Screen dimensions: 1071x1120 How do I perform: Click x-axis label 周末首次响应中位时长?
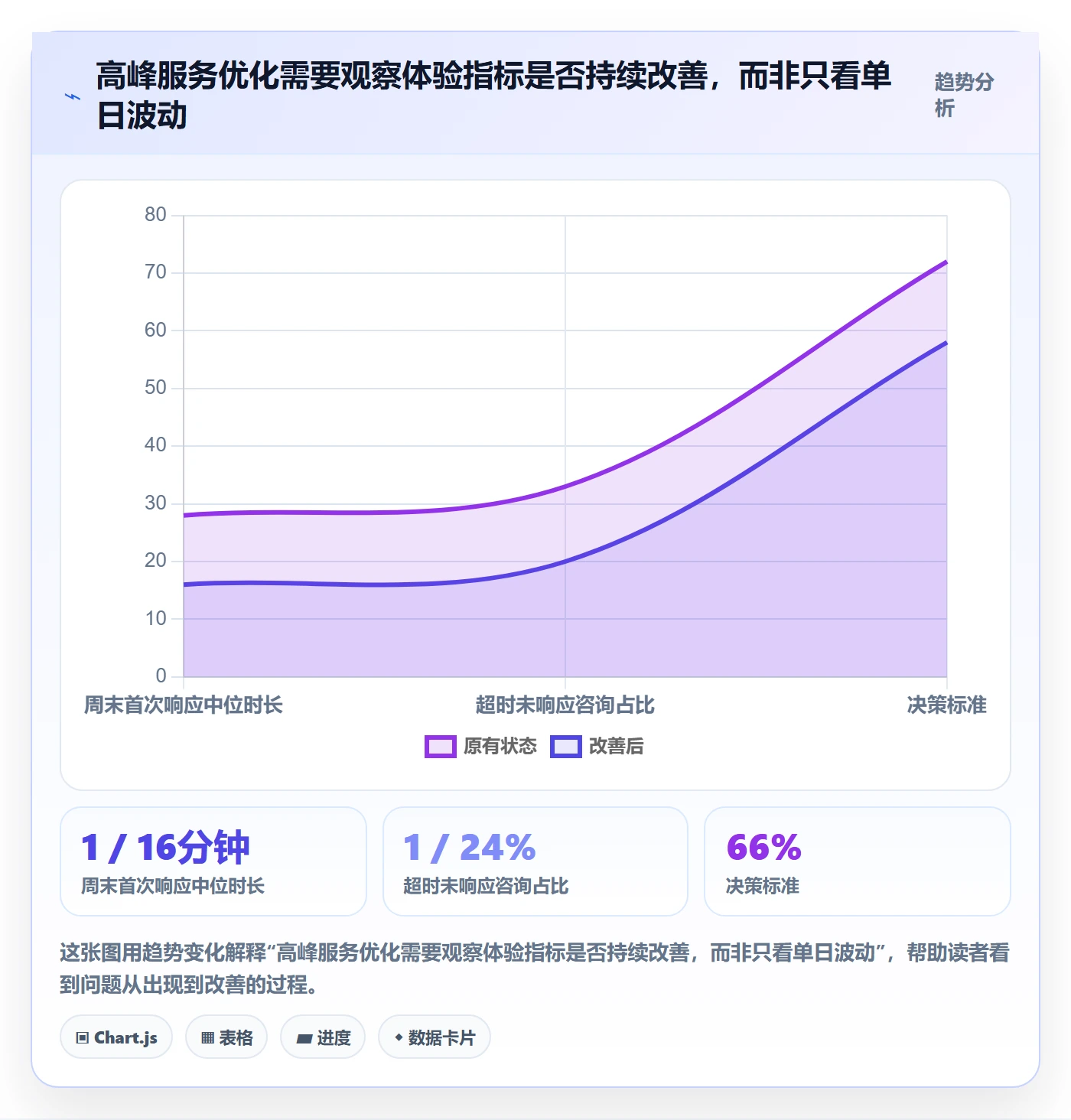(x=184, y=705)
